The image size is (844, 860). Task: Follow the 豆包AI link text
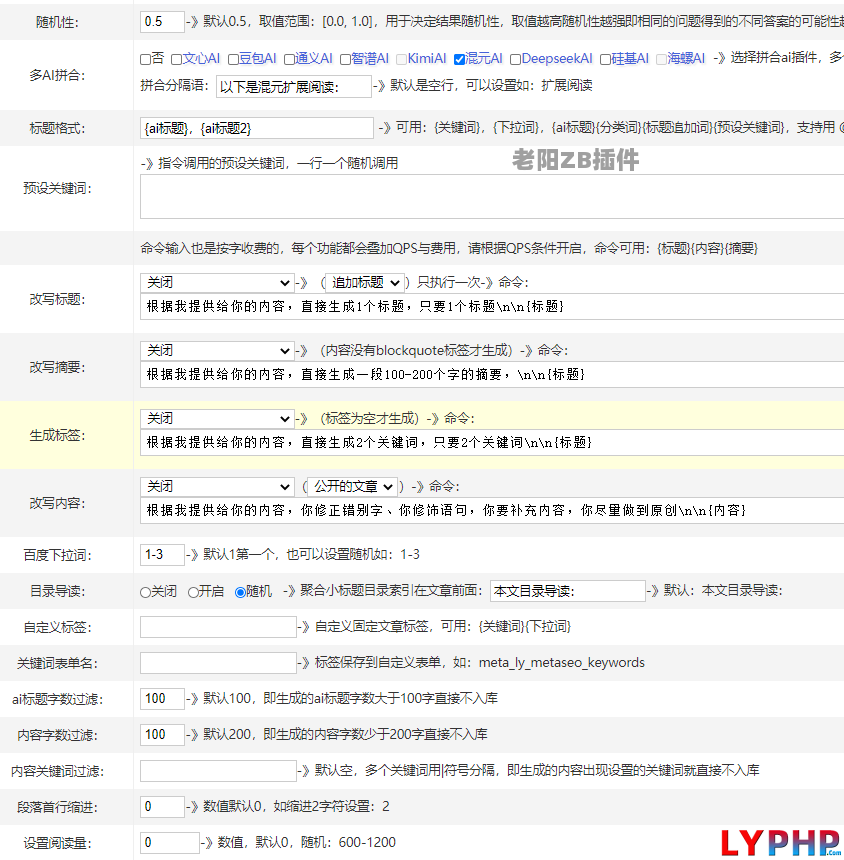coord(258,59)
